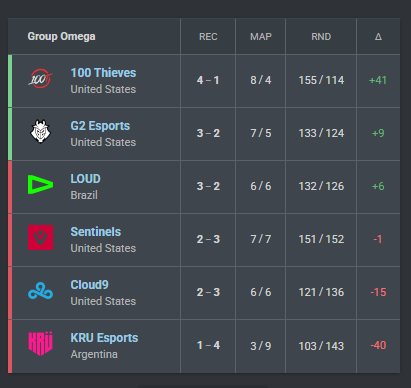
Task: Click the REC column header
Action: click(x=208, y=37)
